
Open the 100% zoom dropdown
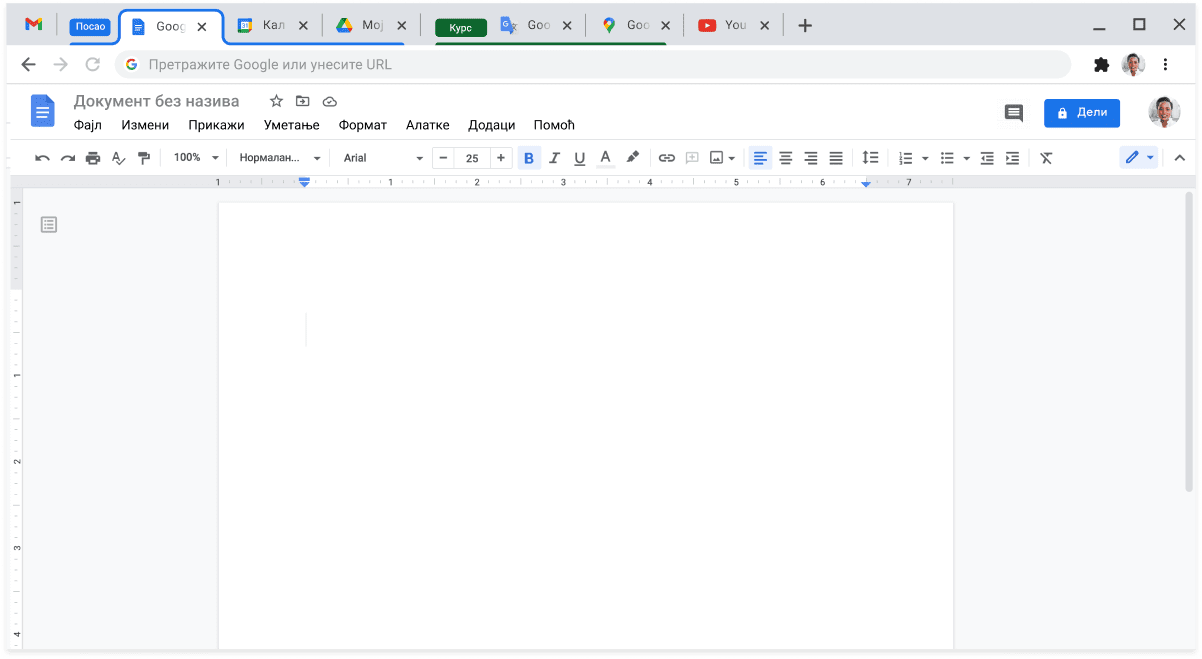coord(195,158)
